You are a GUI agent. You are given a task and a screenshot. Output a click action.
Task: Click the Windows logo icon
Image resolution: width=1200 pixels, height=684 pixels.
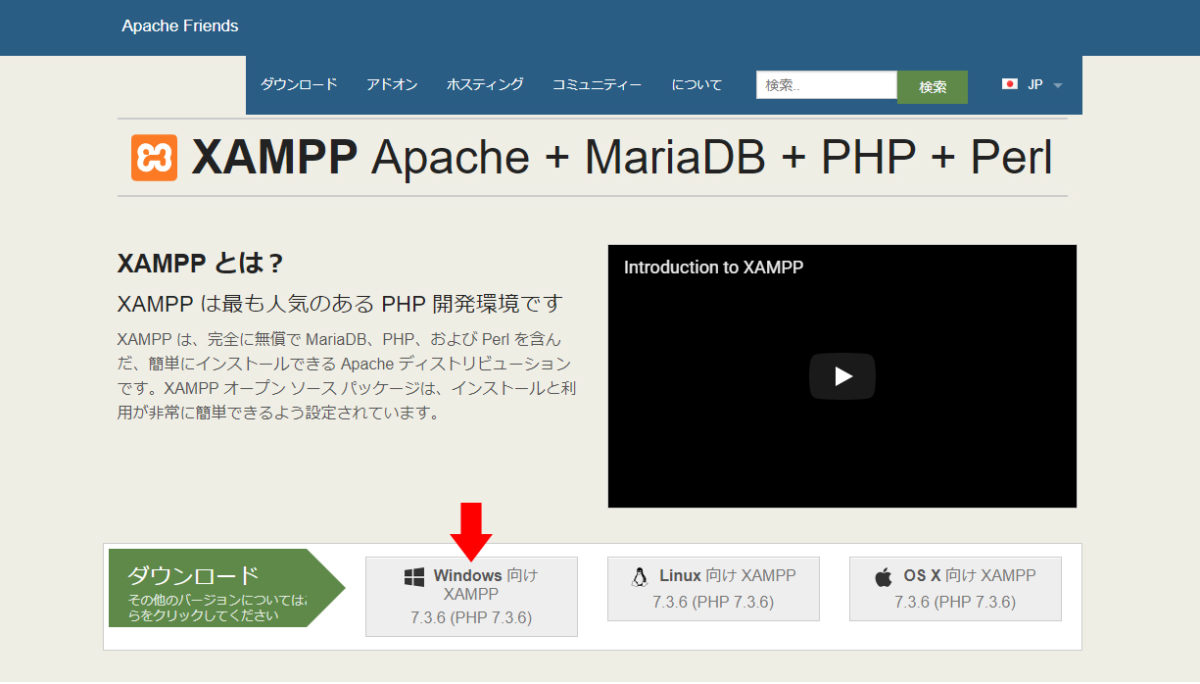point(414,577)
